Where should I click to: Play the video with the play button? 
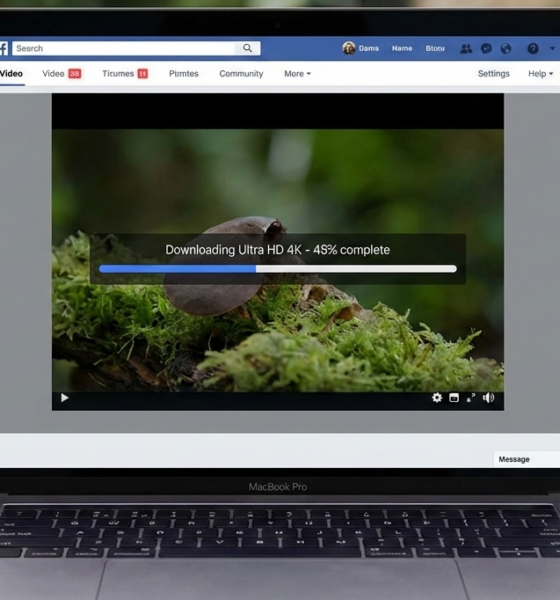tap(65, 398)
